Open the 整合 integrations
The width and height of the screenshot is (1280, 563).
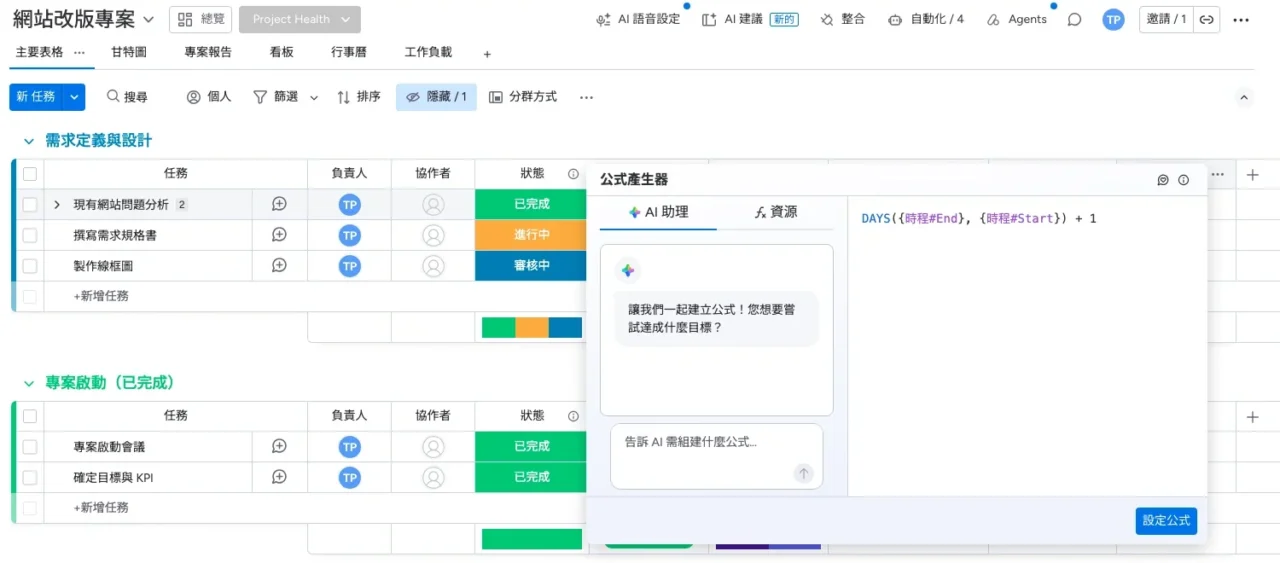[842, 19]
